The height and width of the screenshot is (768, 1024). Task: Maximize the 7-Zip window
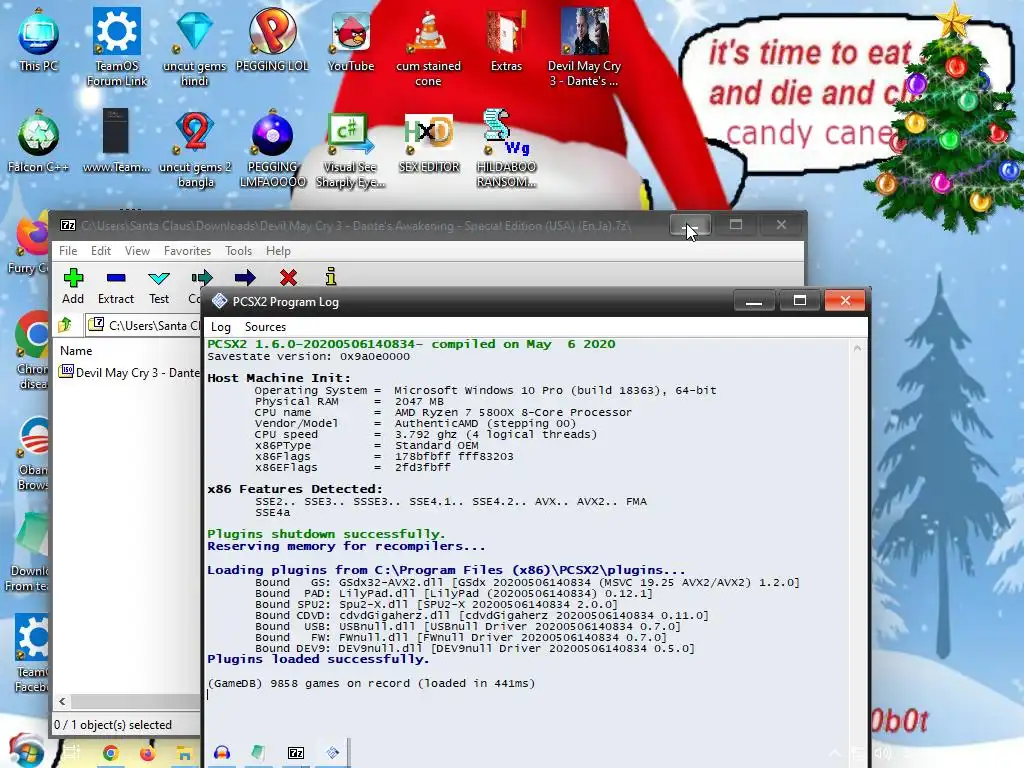point(736,225)
